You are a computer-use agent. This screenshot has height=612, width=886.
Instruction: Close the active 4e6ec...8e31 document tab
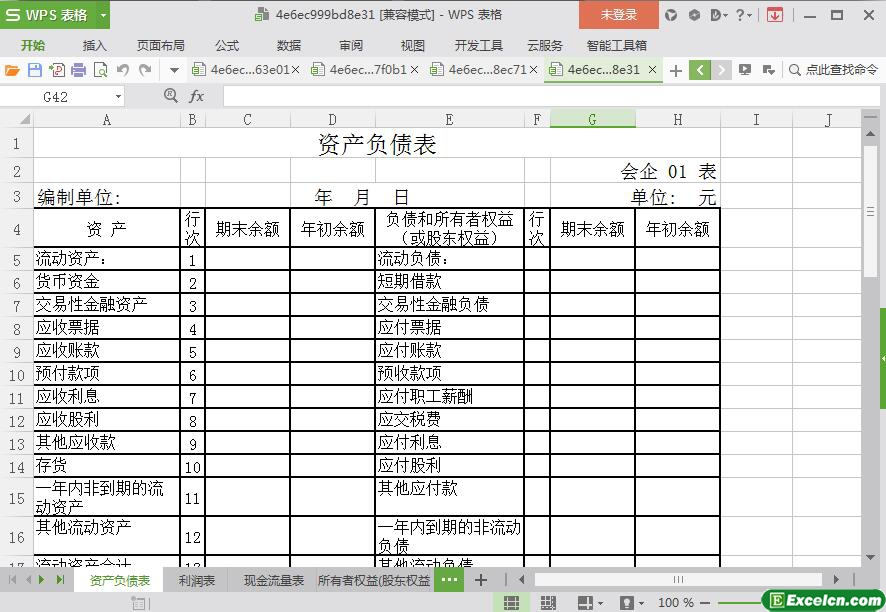pos(653,70)
